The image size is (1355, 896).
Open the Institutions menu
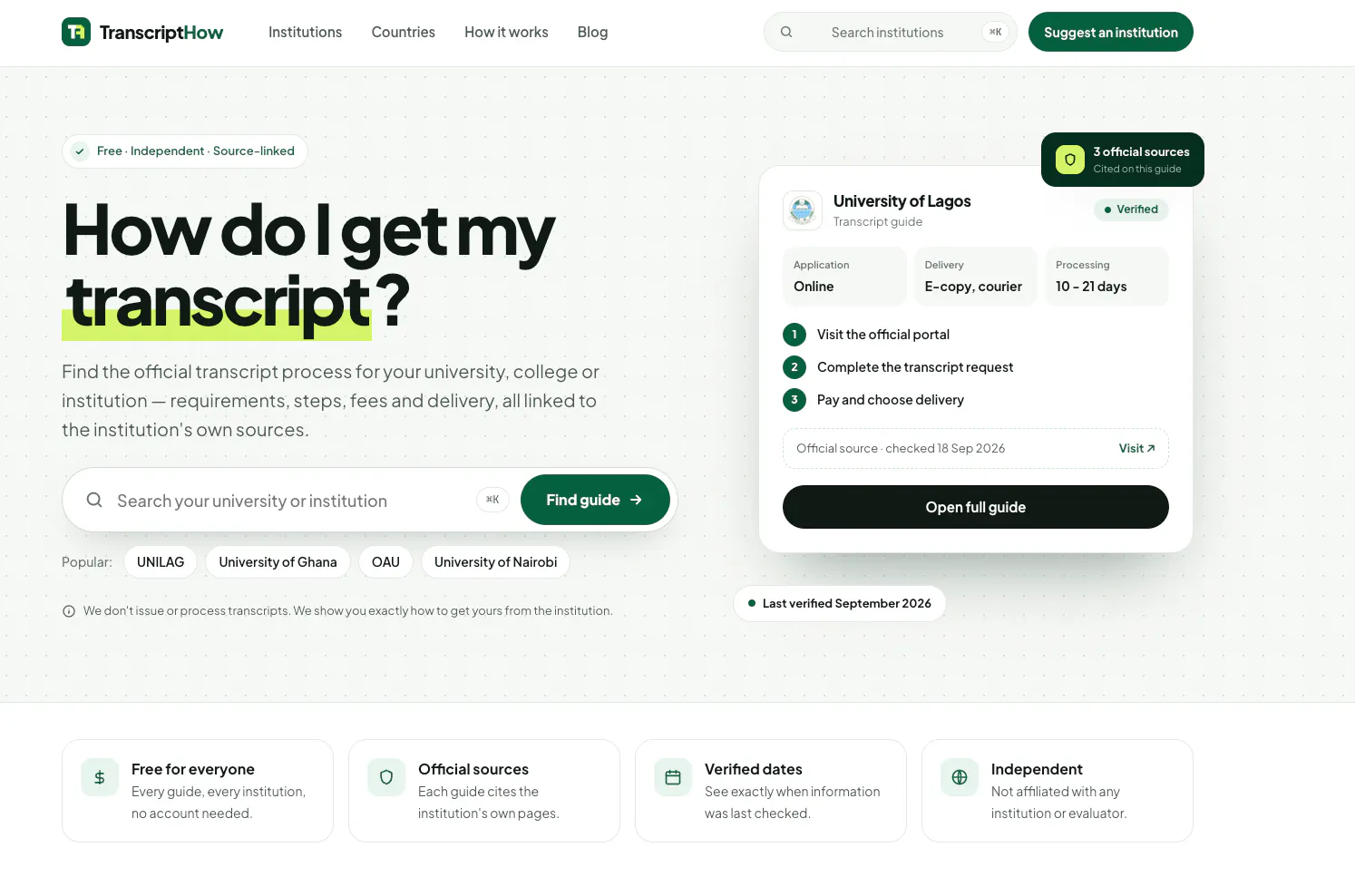305,32
